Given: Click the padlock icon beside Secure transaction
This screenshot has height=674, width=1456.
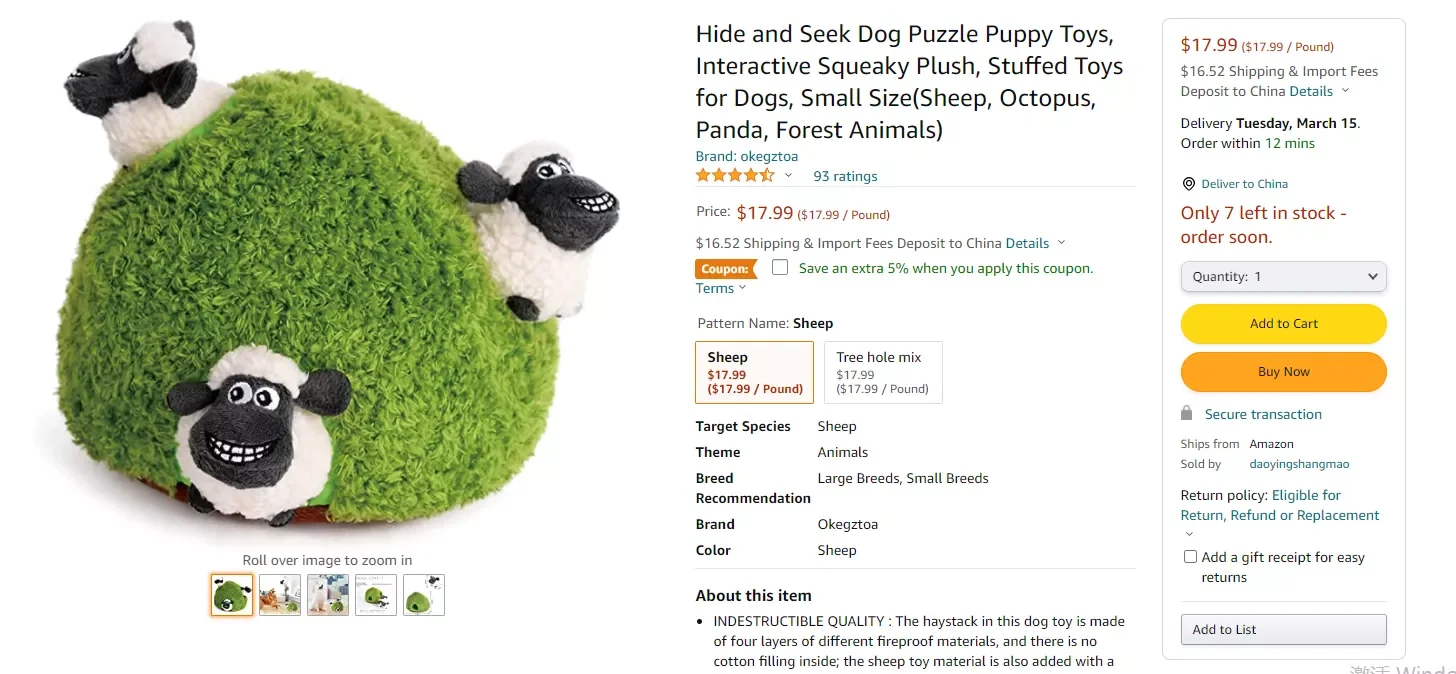Looking at the screenshot, I should point(1187,414).
